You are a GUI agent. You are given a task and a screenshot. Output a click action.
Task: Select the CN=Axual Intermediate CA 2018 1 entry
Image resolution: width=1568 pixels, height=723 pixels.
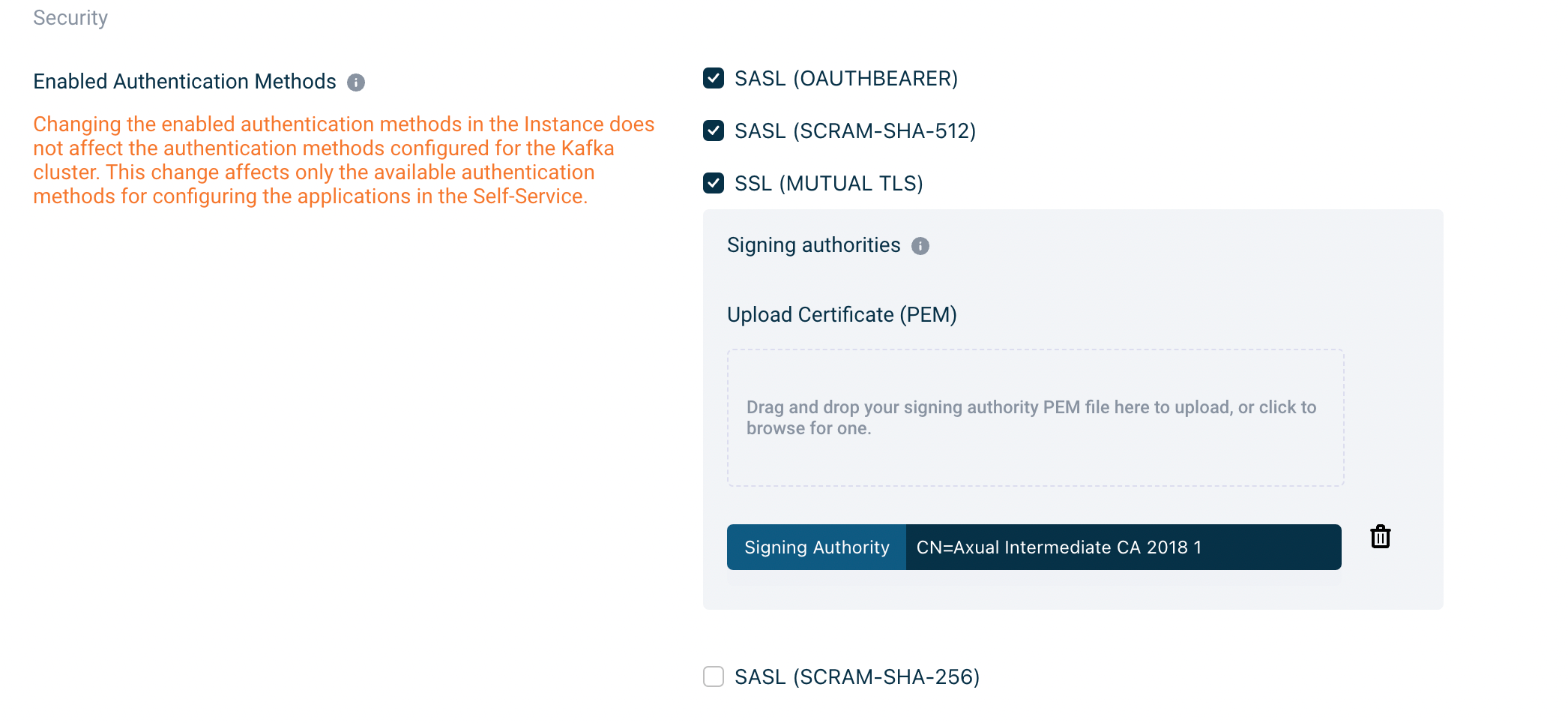tap(1058, 547)
